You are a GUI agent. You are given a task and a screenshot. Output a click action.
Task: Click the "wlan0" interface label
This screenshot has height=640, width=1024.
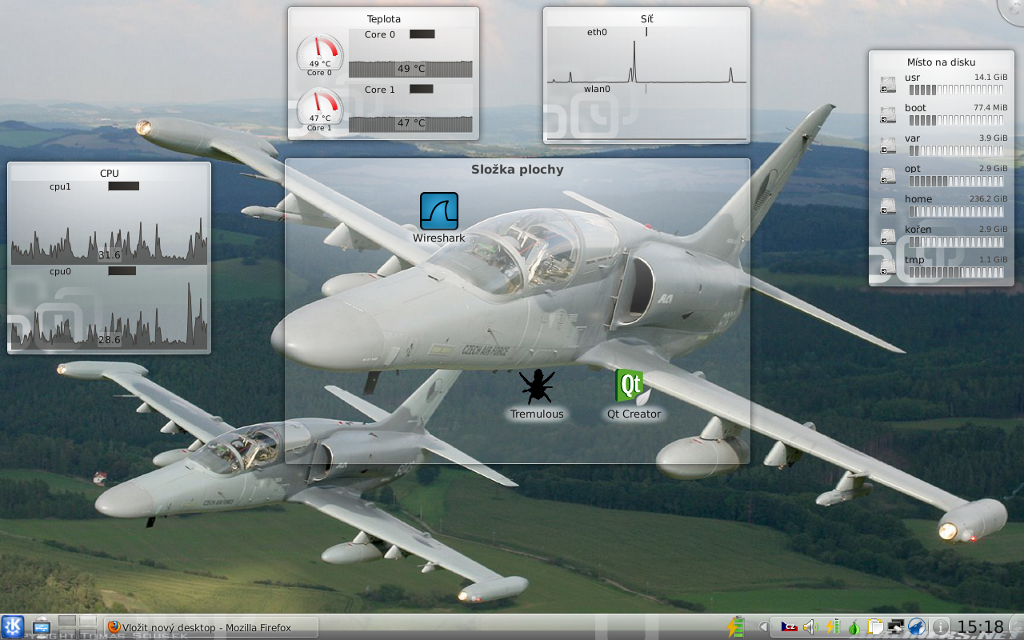(x=597, y=89)
